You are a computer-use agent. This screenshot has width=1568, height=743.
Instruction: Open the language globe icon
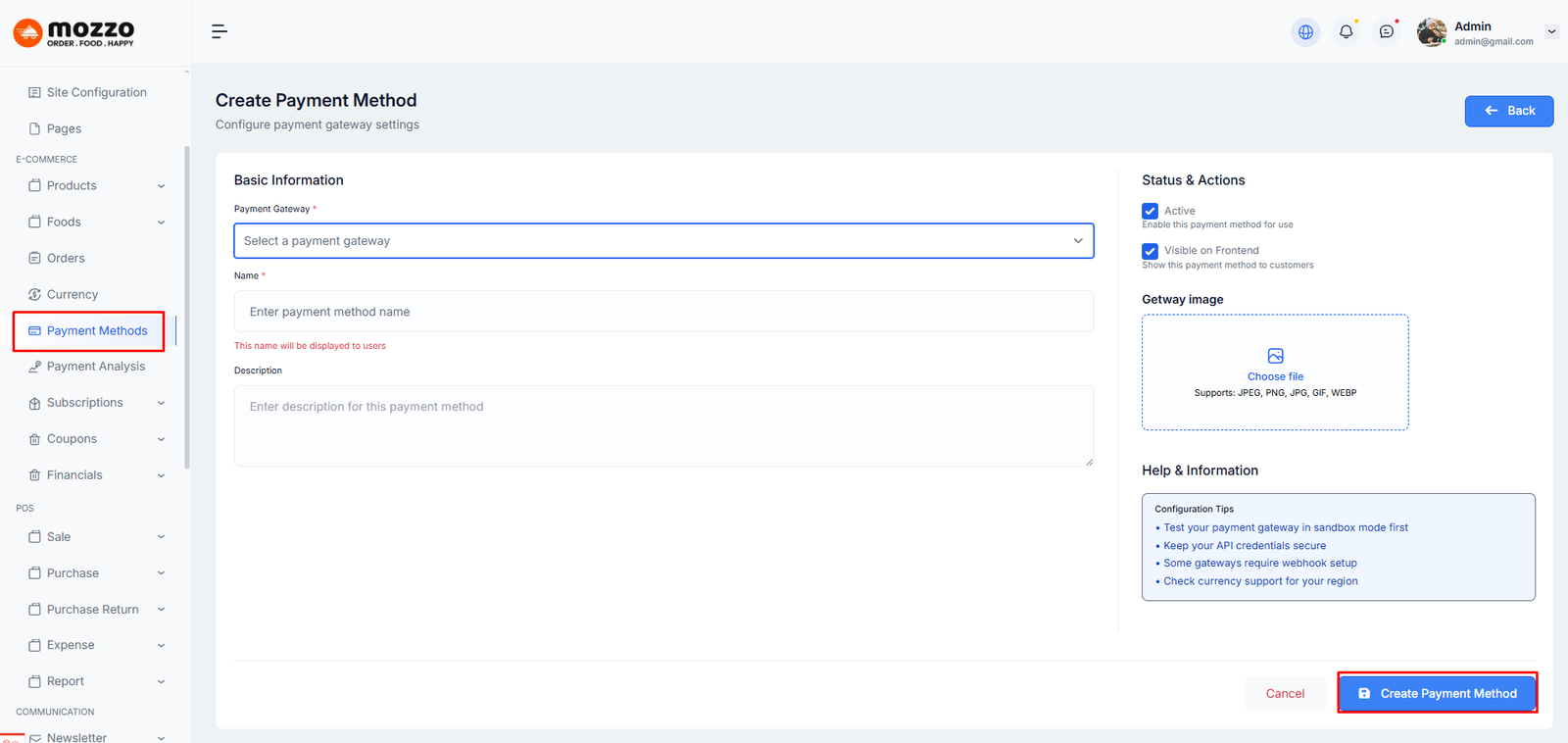coord(1305,32)
